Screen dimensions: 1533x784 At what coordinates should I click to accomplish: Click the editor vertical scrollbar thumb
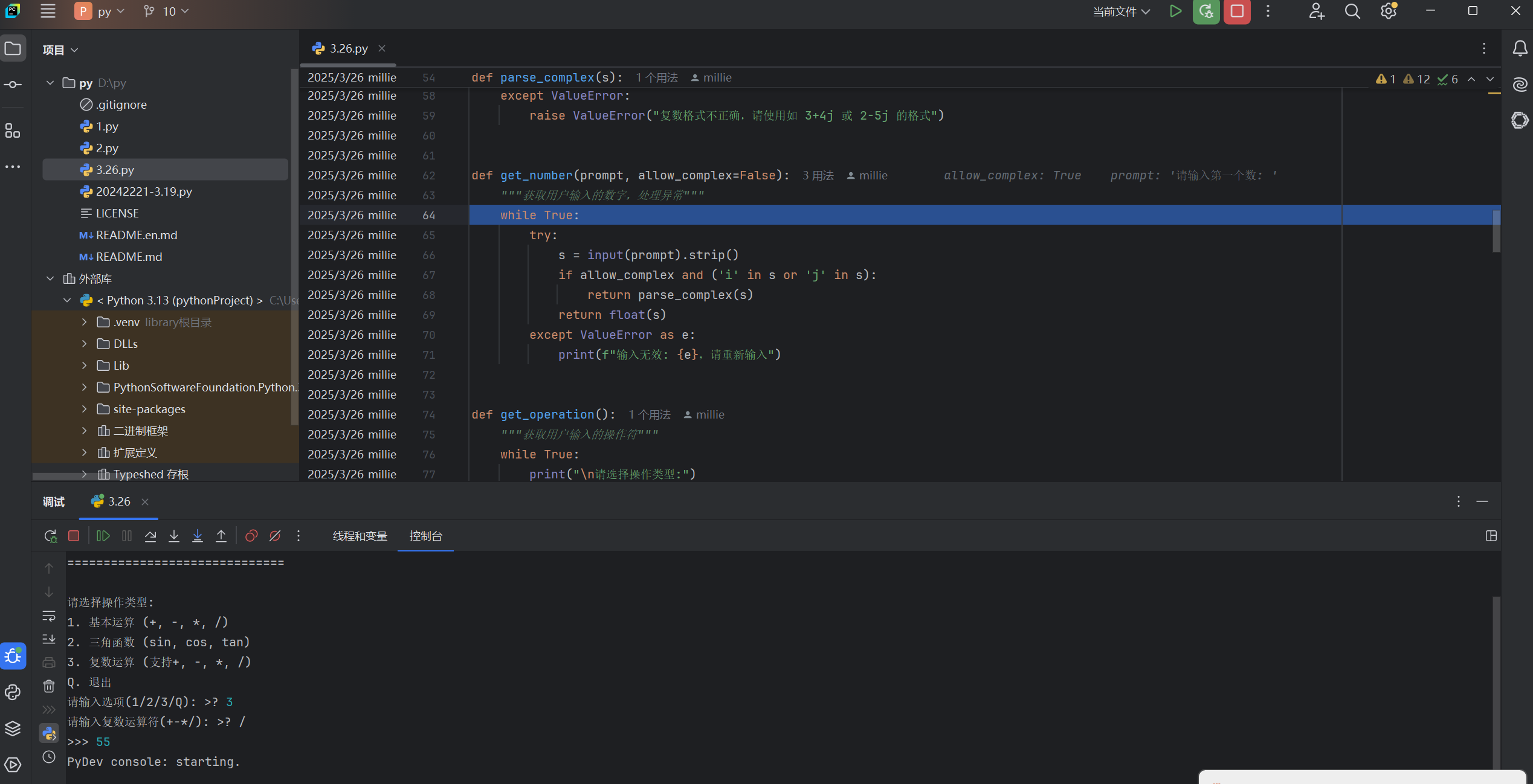pyautogui.click(x=1496, y=230)
